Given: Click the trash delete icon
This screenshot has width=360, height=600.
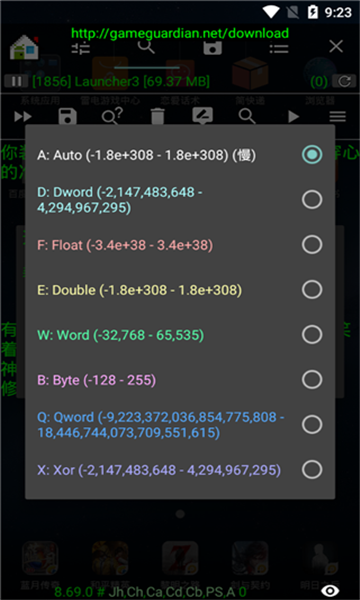Looking at the screenshot, I should [x=158, y=116].
